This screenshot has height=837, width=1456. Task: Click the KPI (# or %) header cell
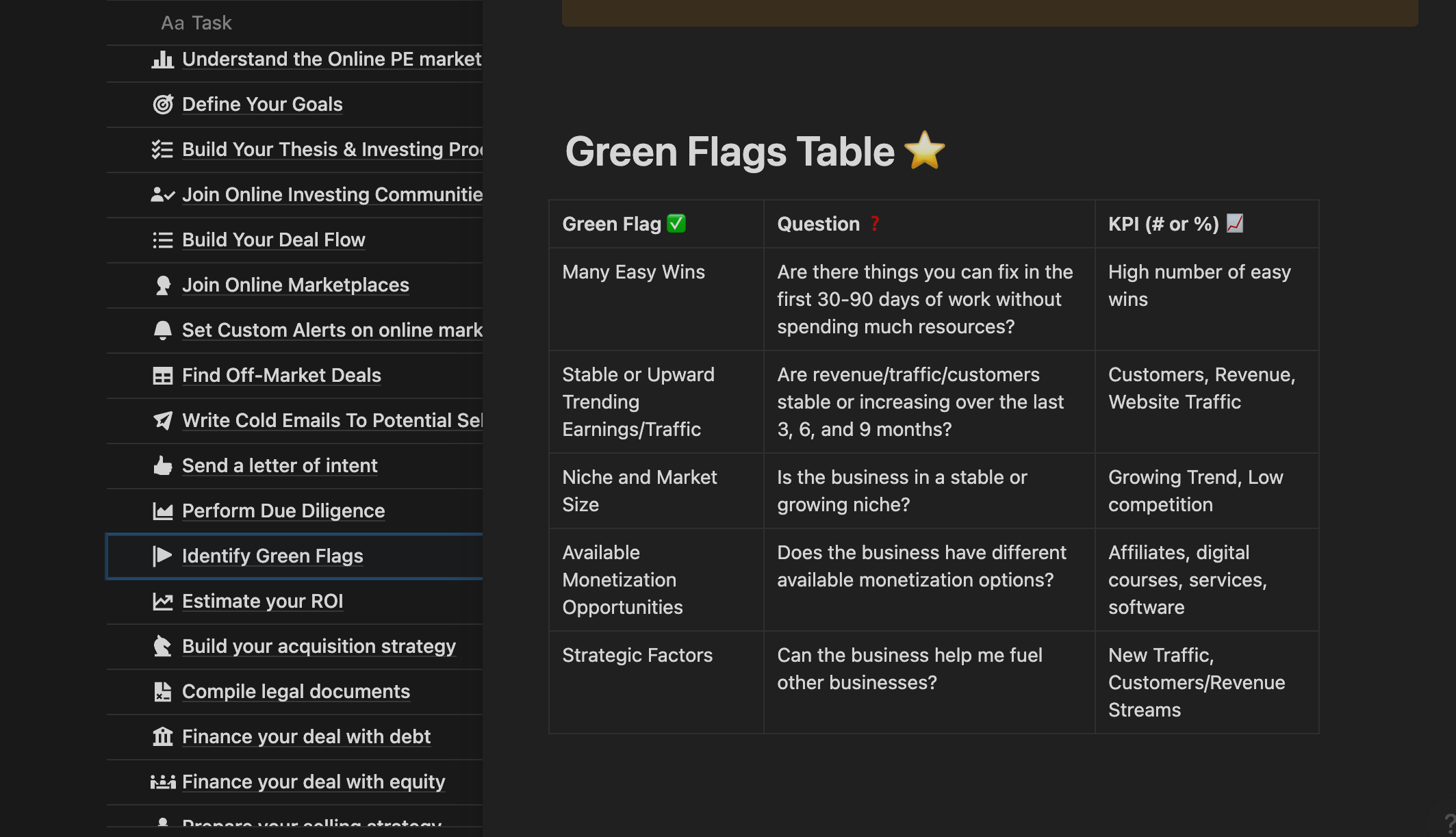[x=1207, y=224]
